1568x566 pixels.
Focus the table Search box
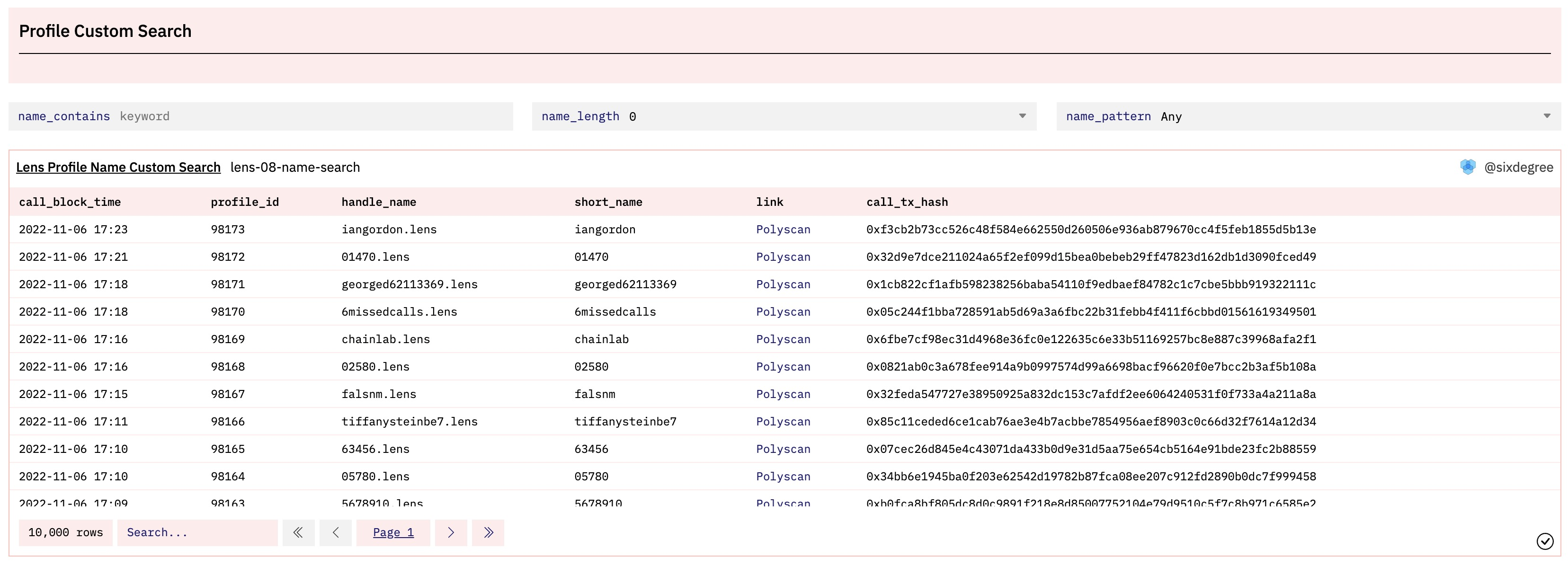[x=197, y=532]
